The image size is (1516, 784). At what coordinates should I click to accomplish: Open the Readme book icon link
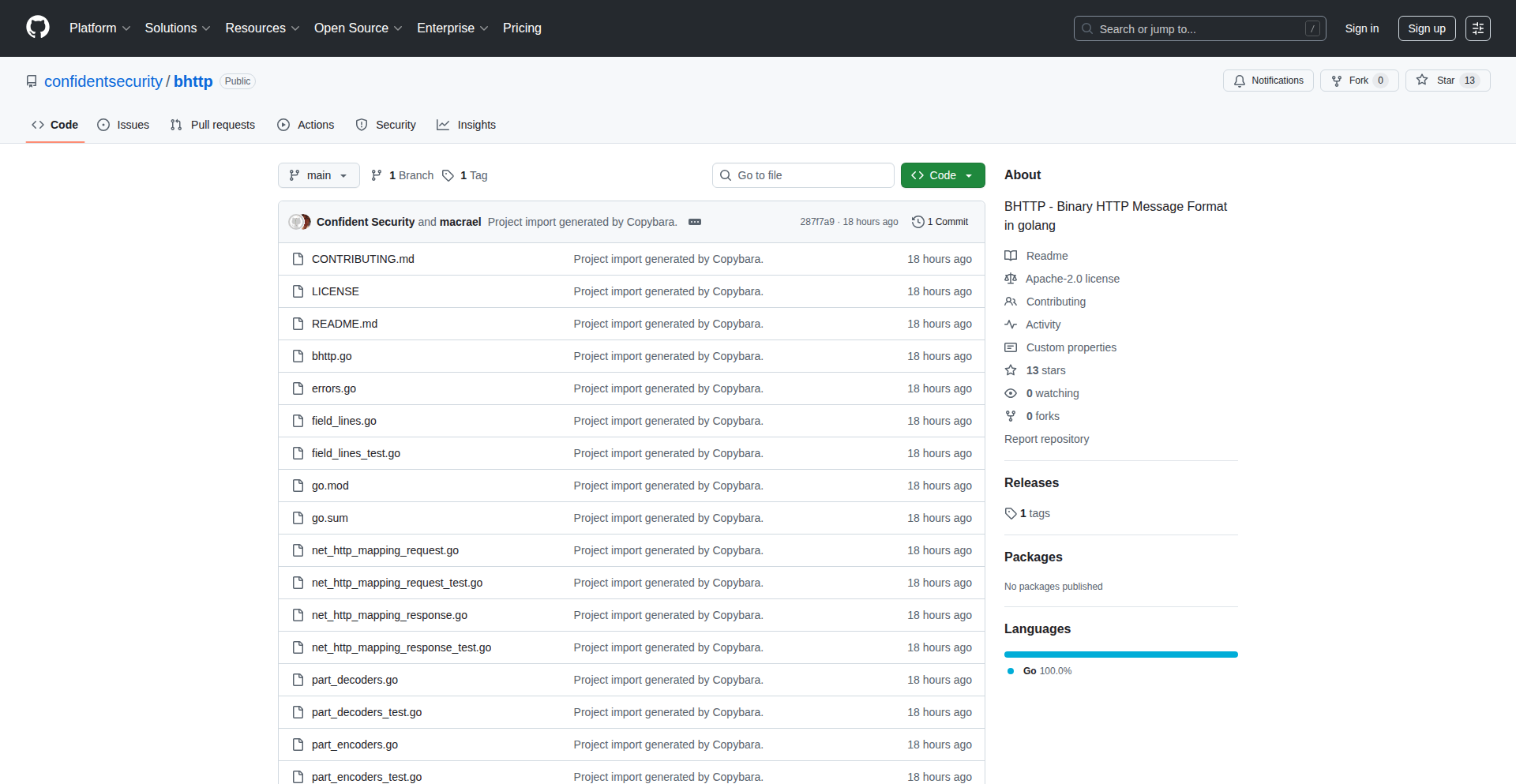pos(1011,256)
